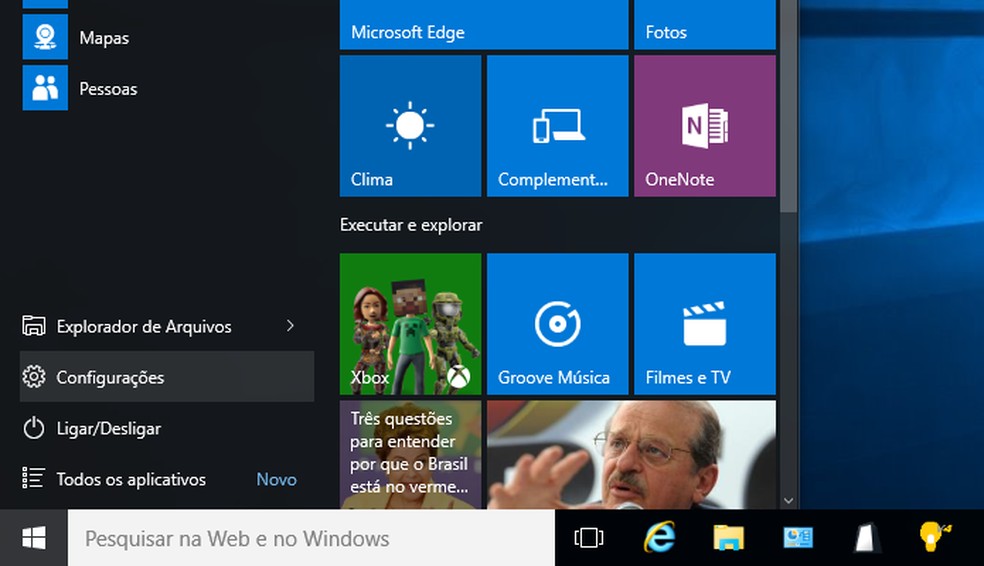Click the Todos os aplicativos list icon
The height and width of the screenshot is (566, 984).
tap(33, 478)
